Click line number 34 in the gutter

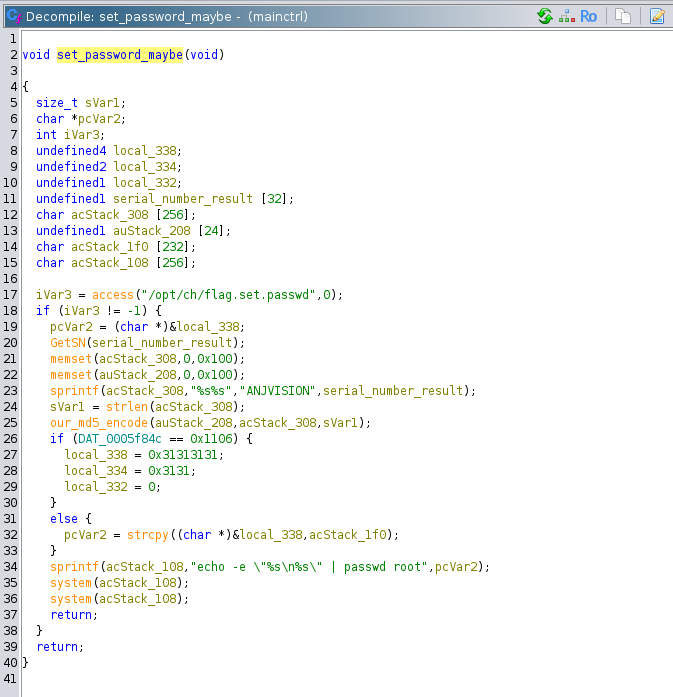tap(10, 567)
